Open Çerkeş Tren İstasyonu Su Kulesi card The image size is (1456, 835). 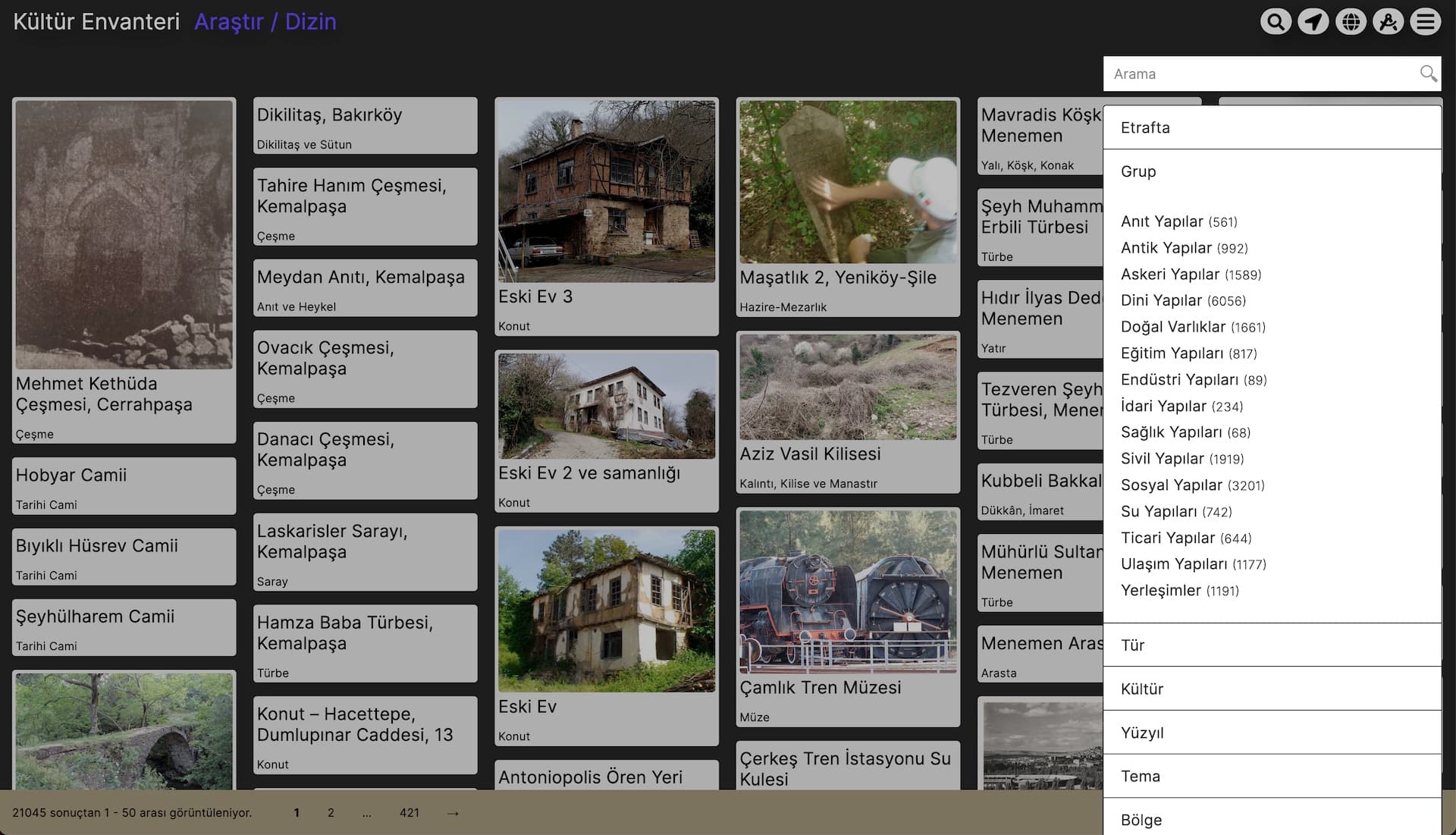pyautogui.click(x=848, y=766)
